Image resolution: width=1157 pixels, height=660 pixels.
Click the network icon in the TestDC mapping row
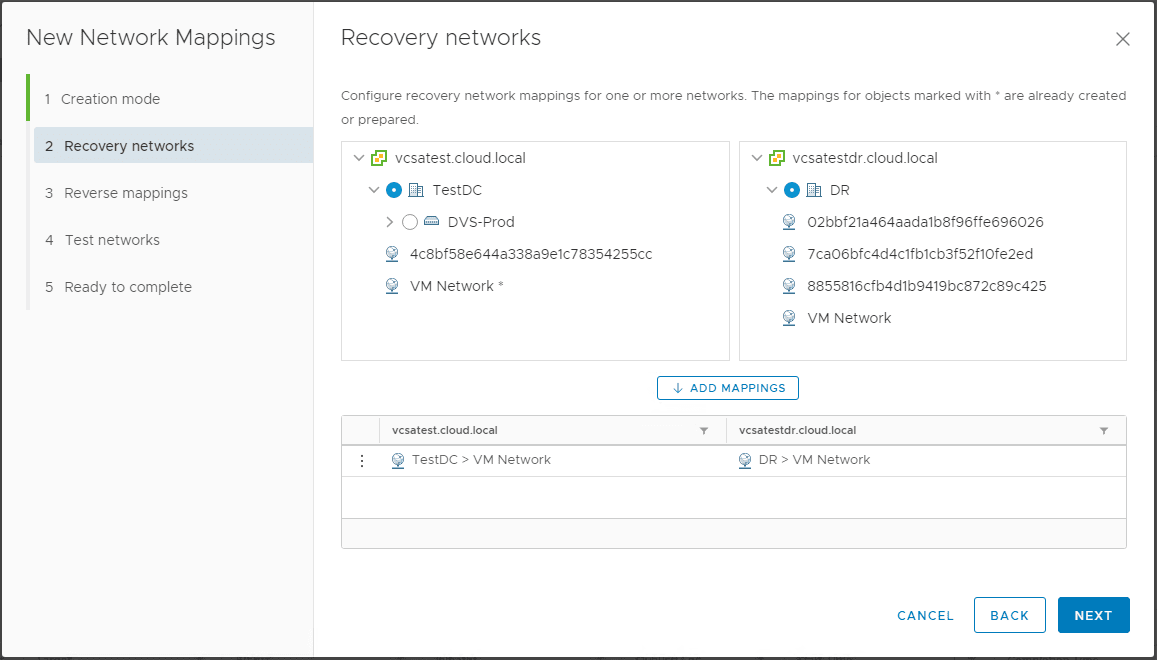pos(397,460)
